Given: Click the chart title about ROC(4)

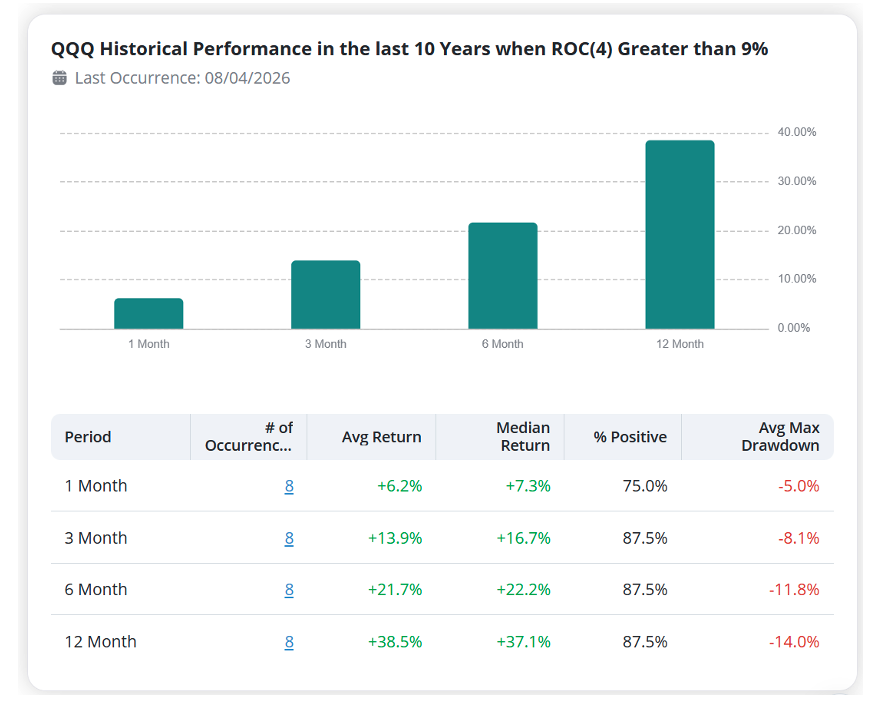Looking at the screenshot, I should tap(410, 49).
